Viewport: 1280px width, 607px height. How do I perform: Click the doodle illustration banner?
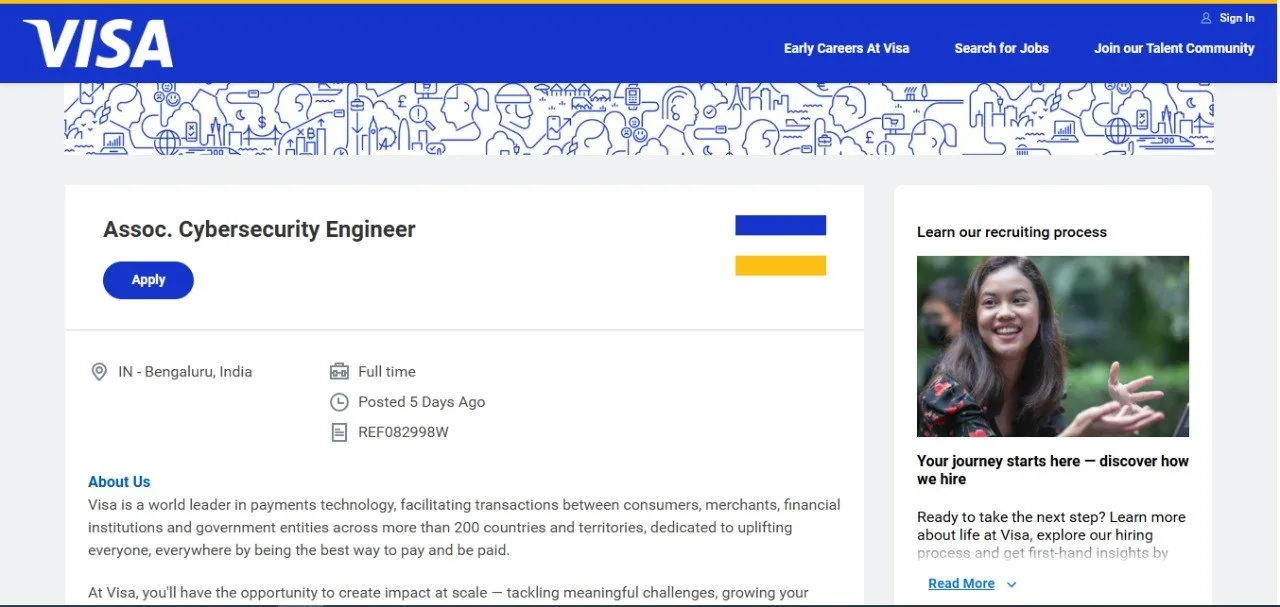pos(639,119)
